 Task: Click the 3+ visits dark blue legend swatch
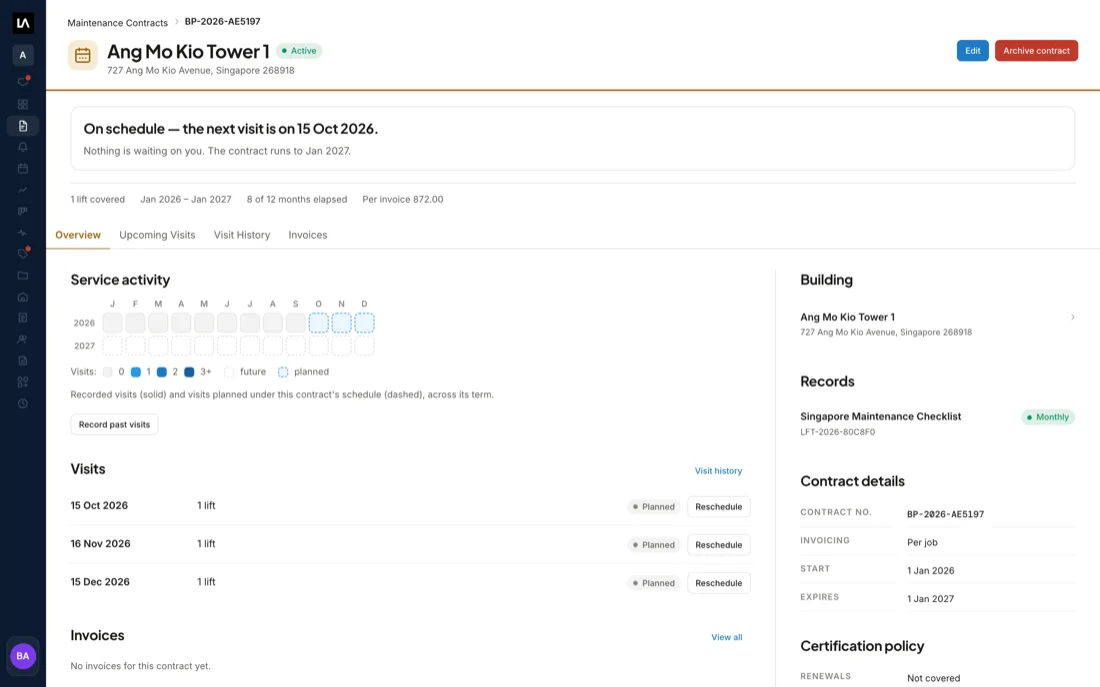189,372
